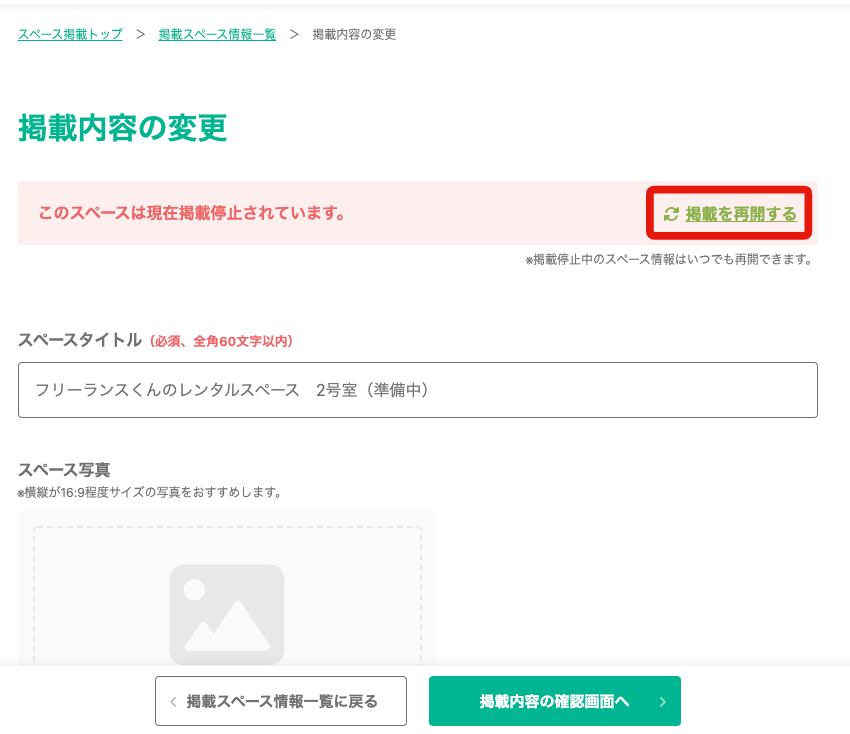Click the 必須、全角60文字以内 requirement note
The width and height of the screenshot is (850, 734).
click(221, 342)
